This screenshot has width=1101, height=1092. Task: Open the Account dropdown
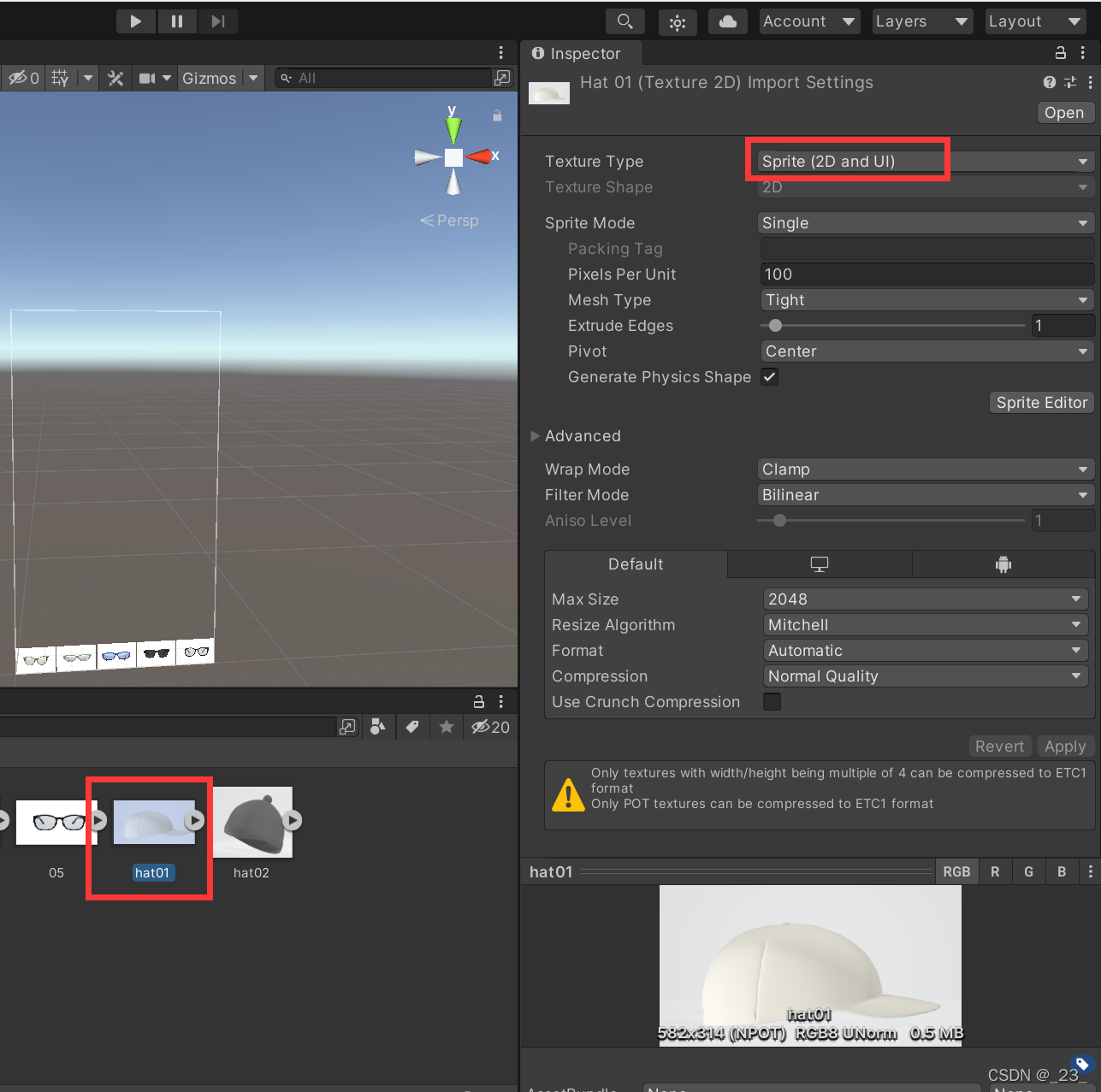pos(809,21)
